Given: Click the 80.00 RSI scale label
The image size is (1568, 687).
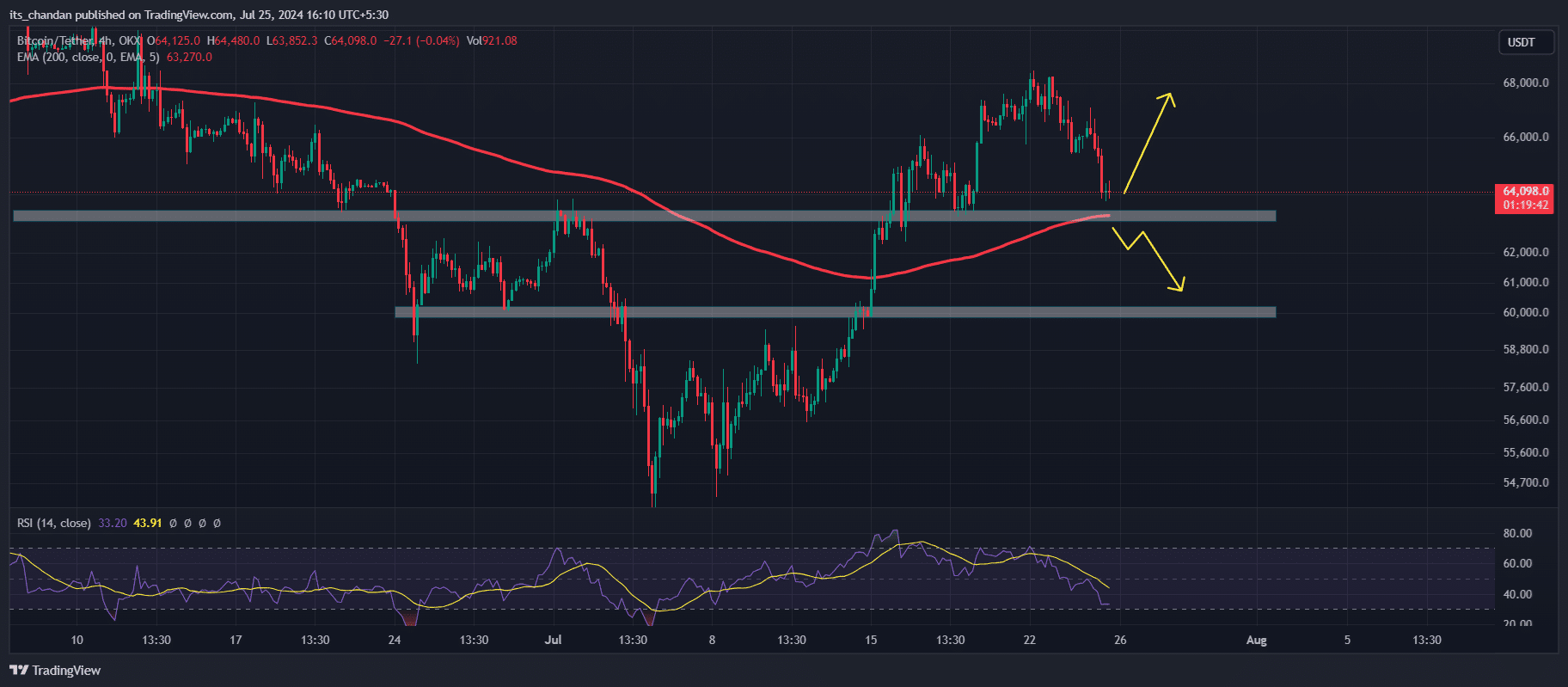Looking at the screenshot, I should (1517, 533).
